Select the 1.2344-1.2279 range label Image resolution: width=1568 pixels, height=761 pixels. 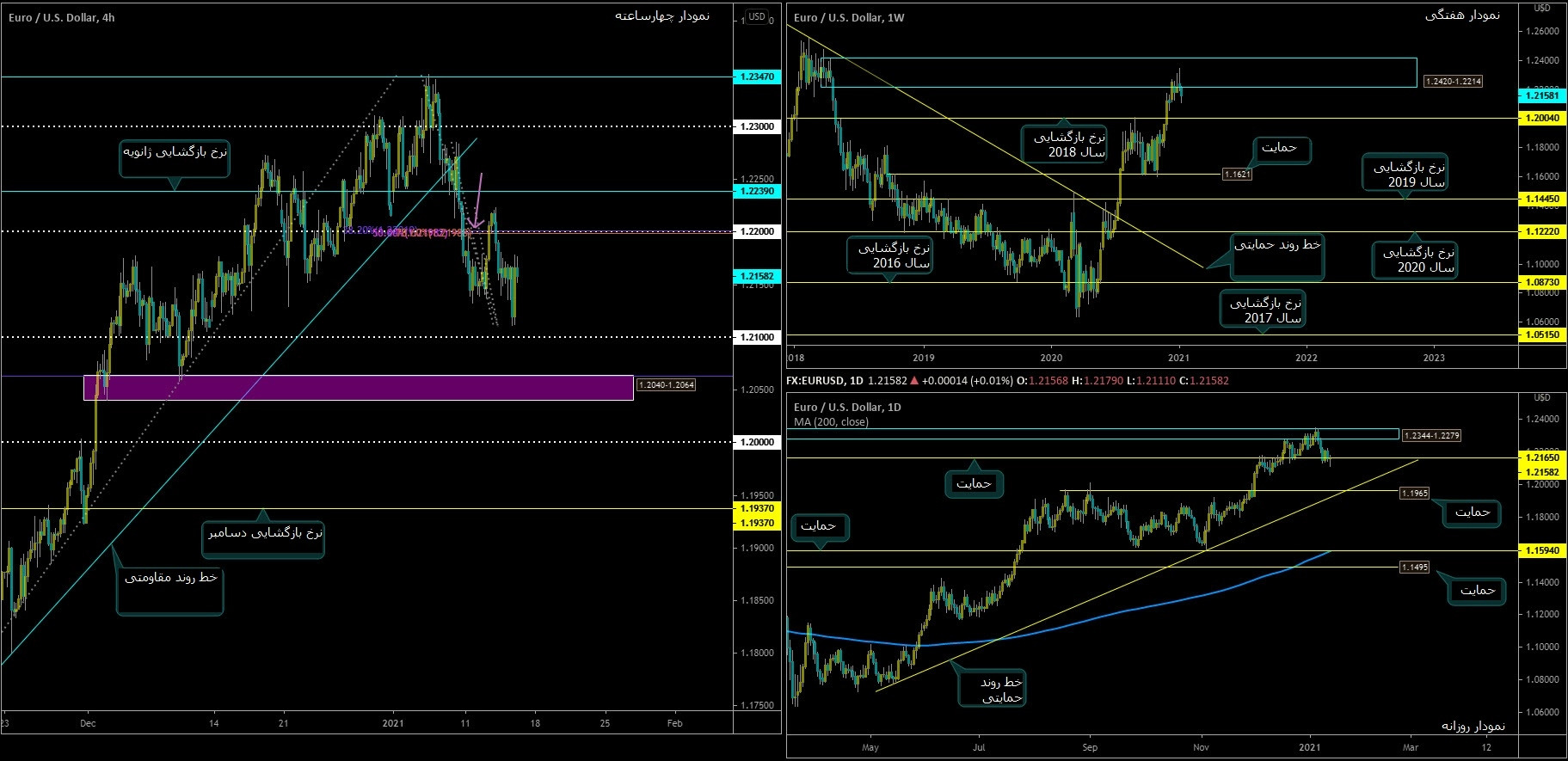click(1431, 436)
